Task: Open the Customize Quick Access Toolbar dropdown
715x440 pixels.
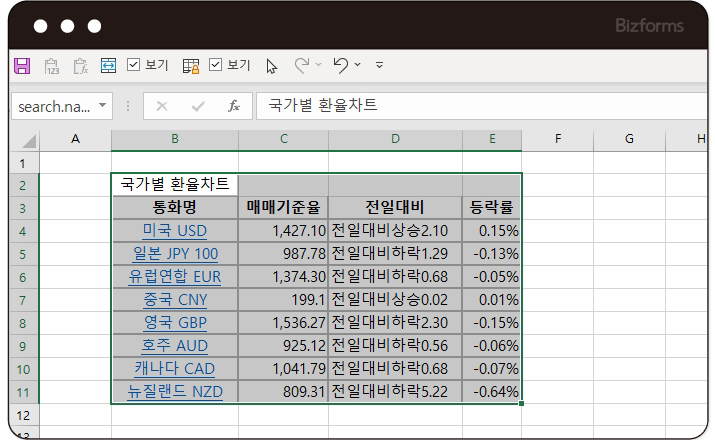Action: pyautogui.click(x=379, y=66)
